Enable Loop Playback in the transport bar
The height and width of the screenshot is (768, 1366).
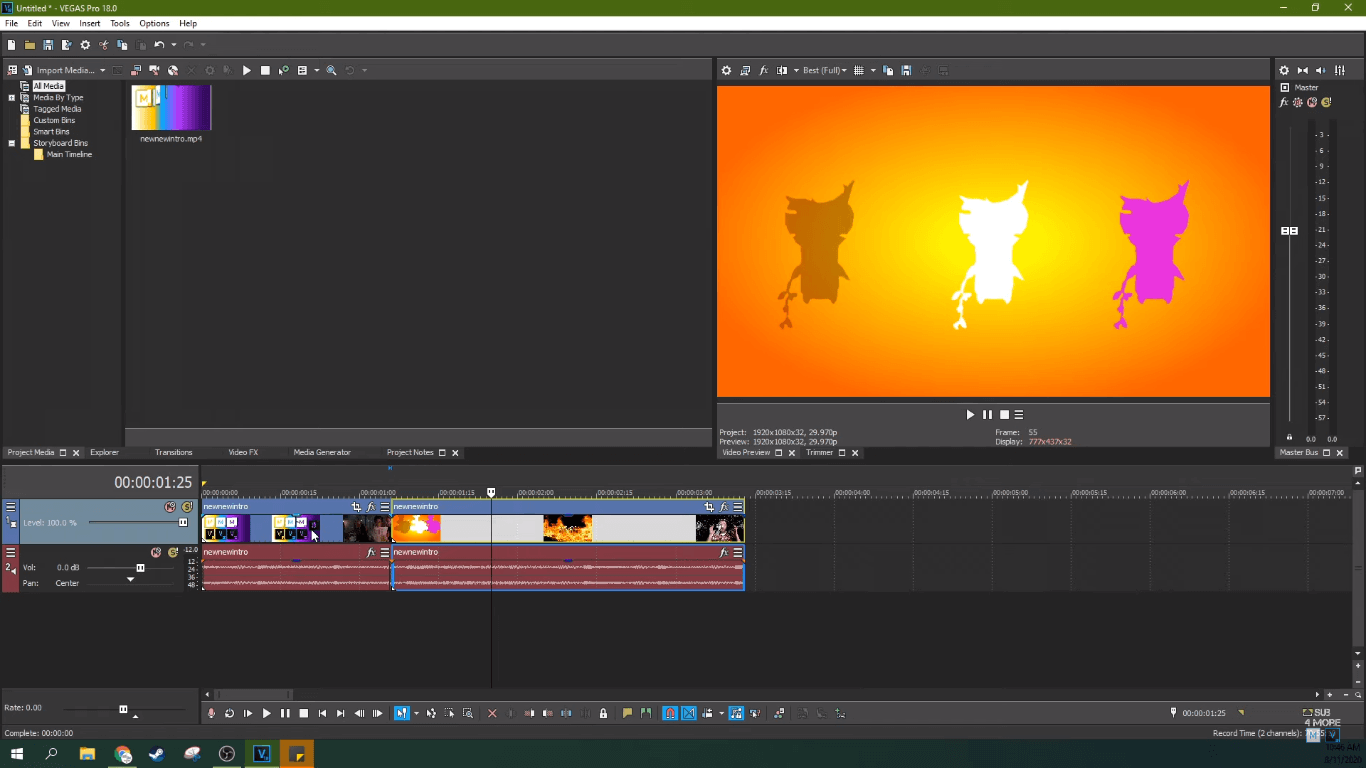pos(230,713)
